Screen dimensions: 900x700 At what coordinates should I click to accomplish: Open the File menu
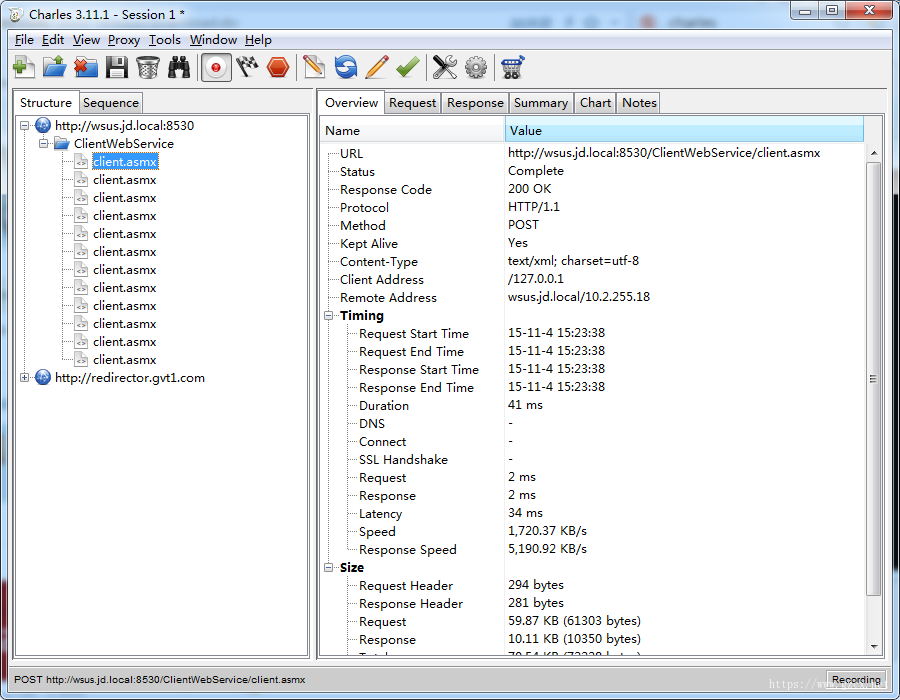click(x=24, y=40)
